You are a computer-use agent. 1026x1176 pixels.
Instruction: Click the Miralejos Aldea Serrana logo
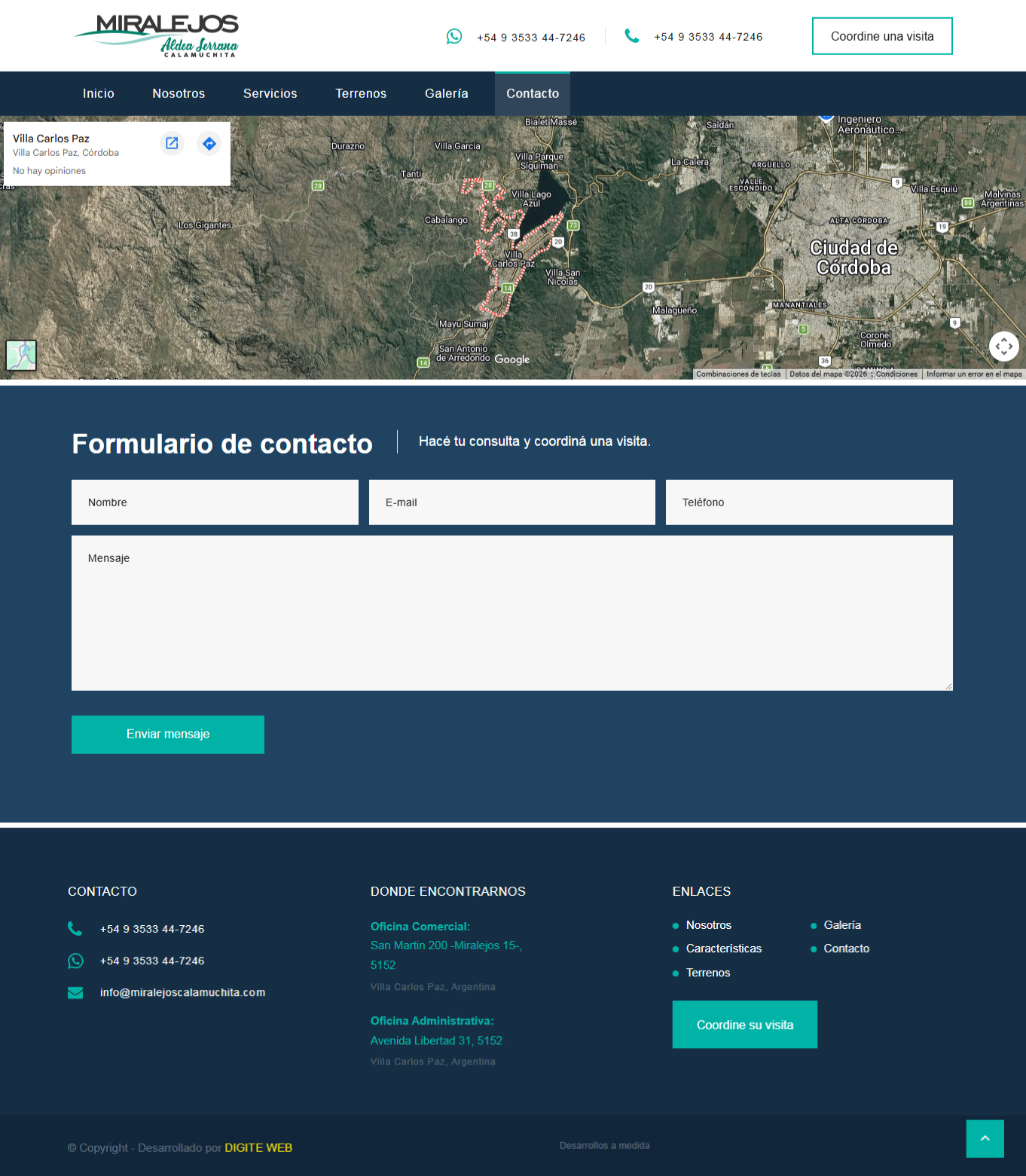coord(157,35)
